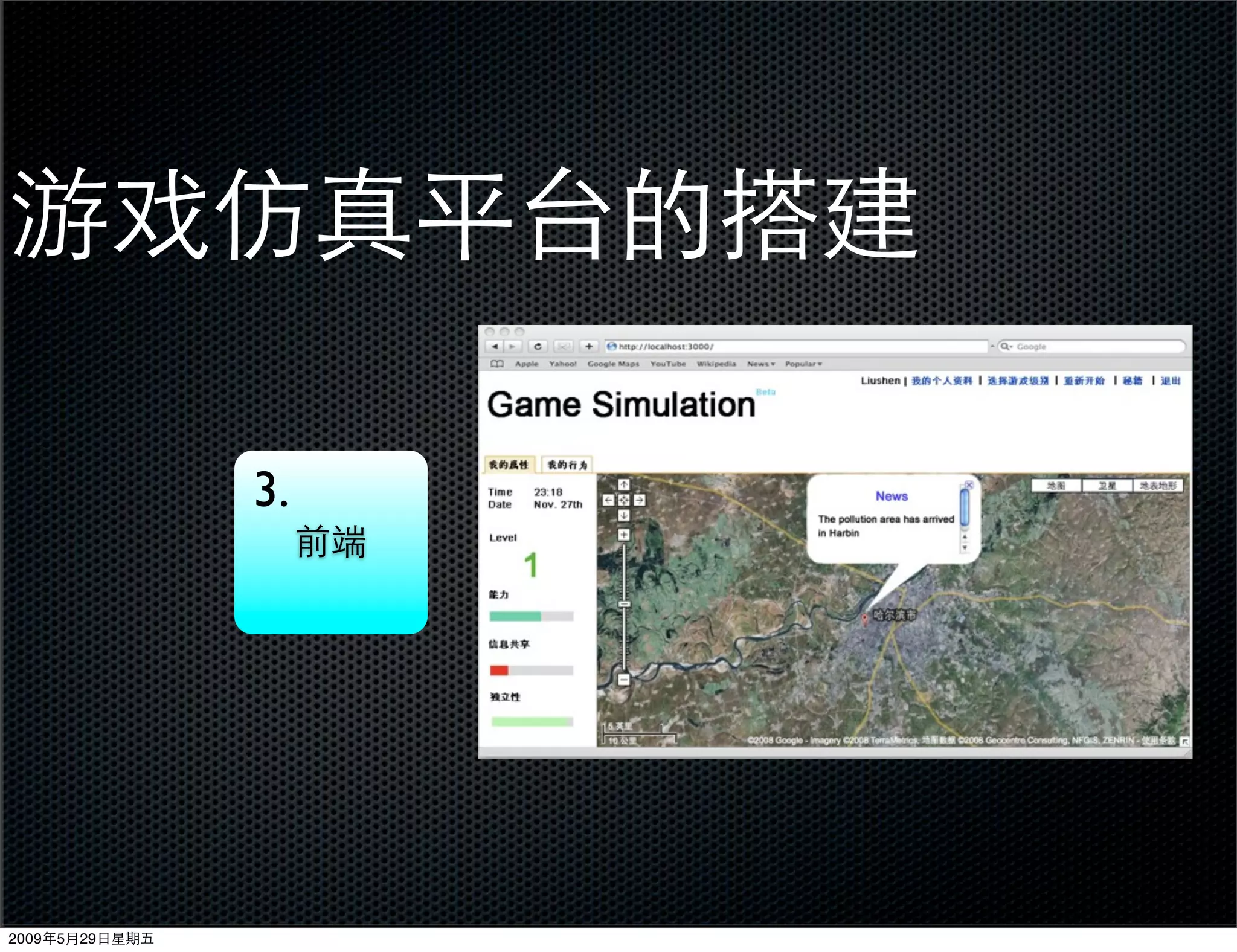
Task: Switch map to 地表地形 terrain view
Action: tap(1158, 486)
